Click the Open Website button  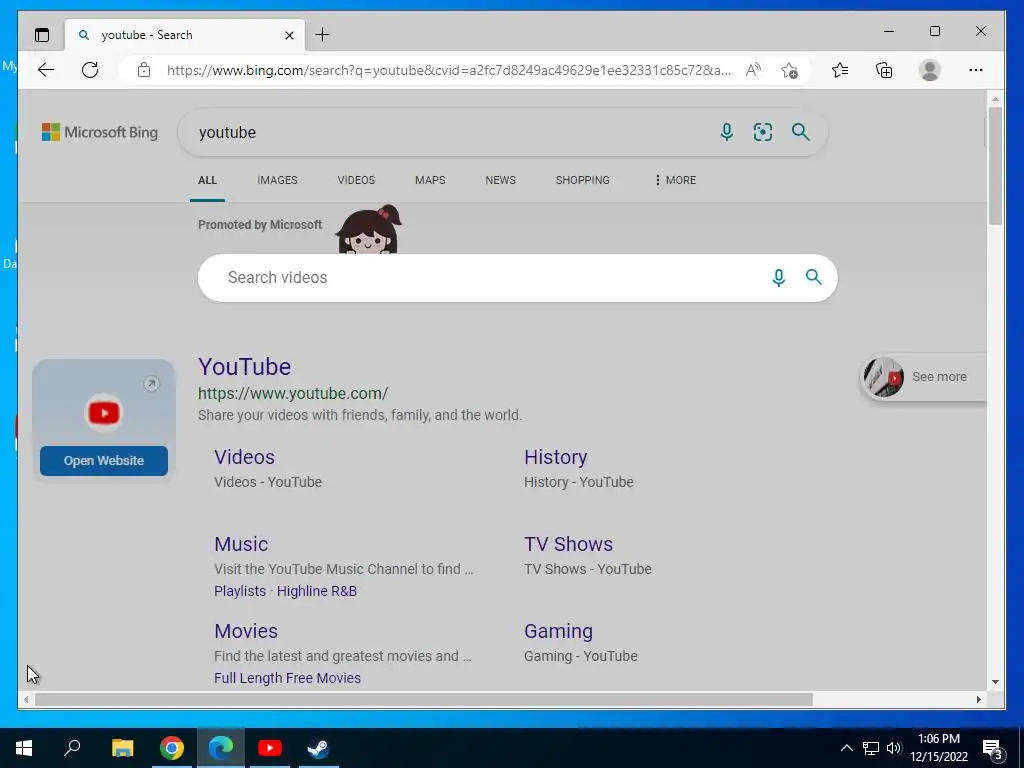(104, 461)
